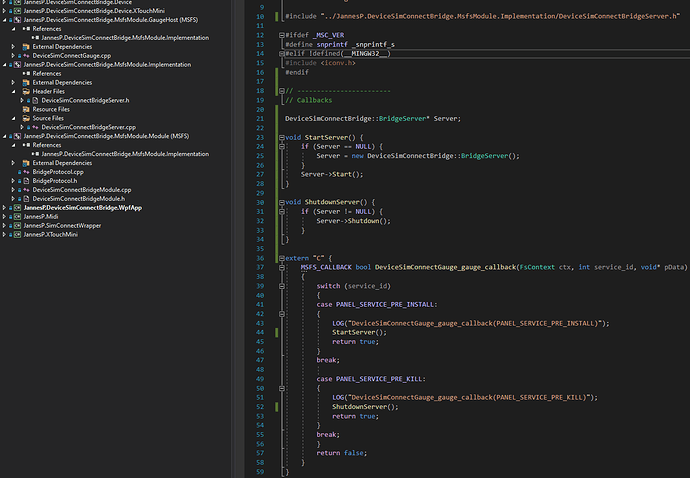Expand the Device.XTouchMini project node
Viewport: 690px width, 478px height.
(4, 11)
